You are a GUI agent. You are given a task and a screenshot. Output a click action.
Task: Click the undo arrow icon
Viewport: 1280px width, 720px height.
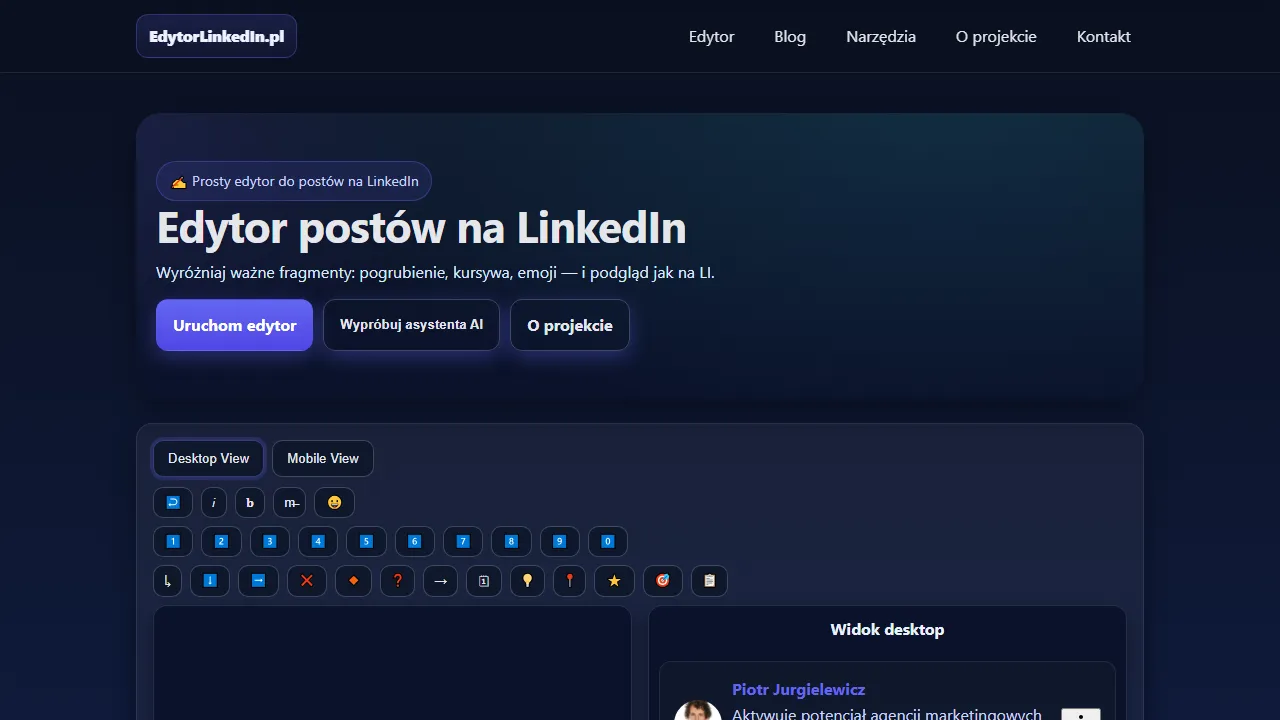coord(172,502)
